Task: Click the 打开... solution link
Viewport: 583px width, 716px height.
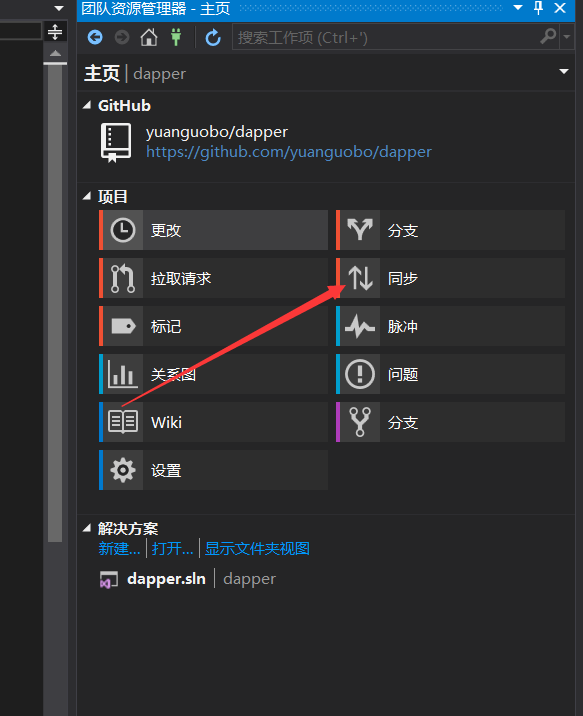Action: pyautogui.click(x=173, y=548)
